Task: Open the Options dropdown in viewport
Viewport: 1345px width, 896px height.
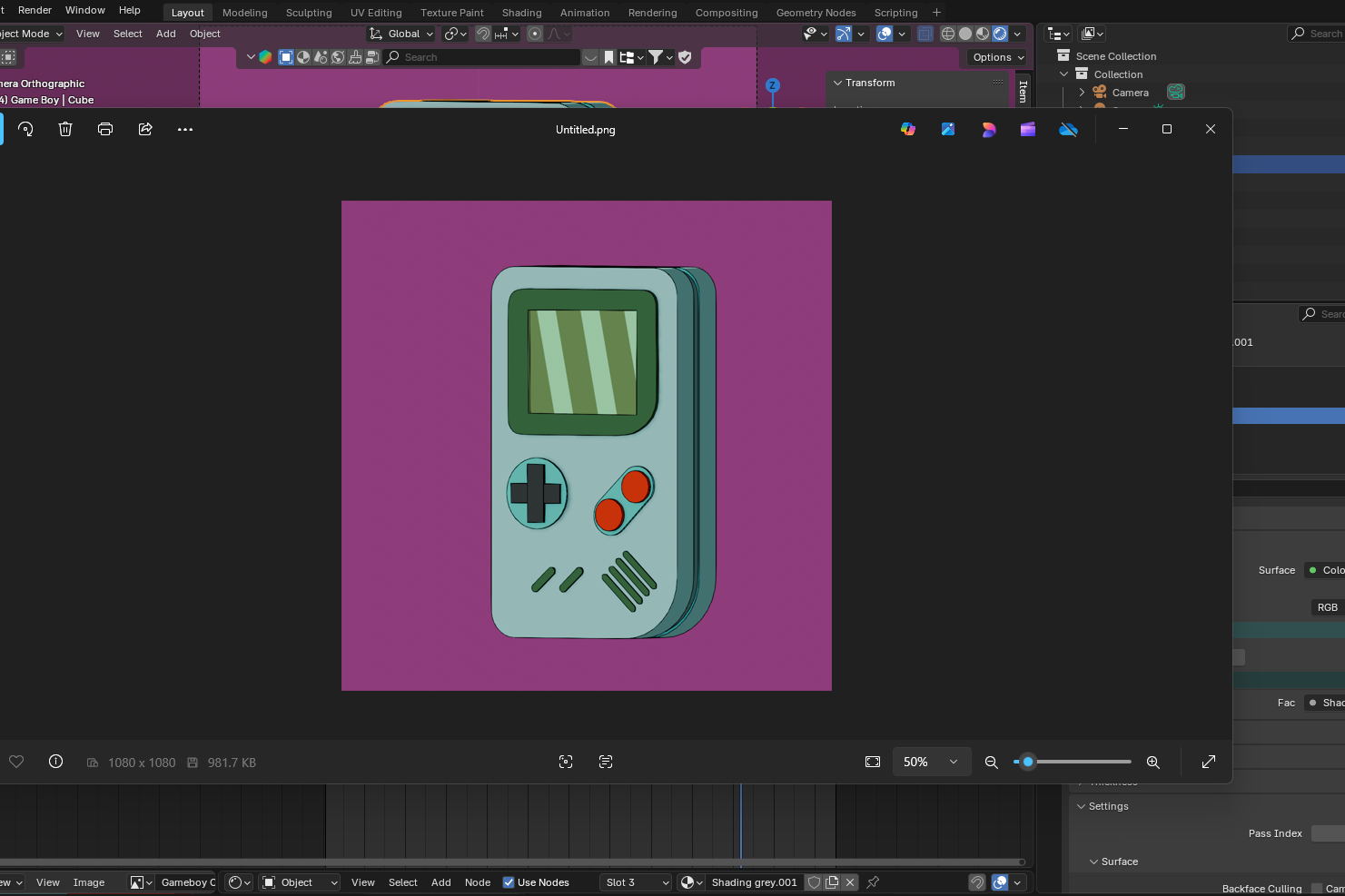Action: [998, 57]
